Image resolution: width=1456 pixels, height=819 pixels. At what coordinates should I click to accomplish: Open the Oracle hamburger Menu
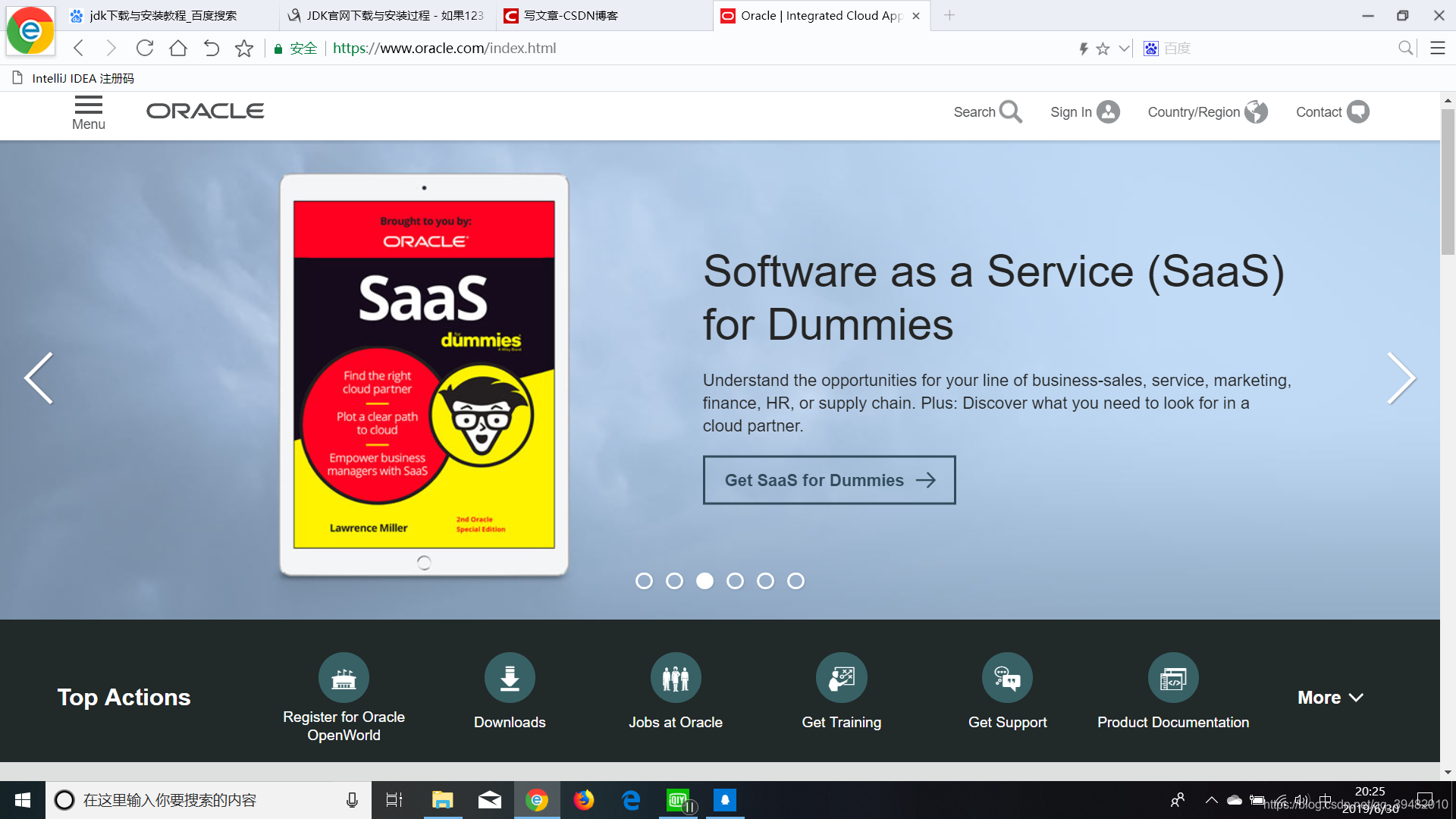coord(89,113)
